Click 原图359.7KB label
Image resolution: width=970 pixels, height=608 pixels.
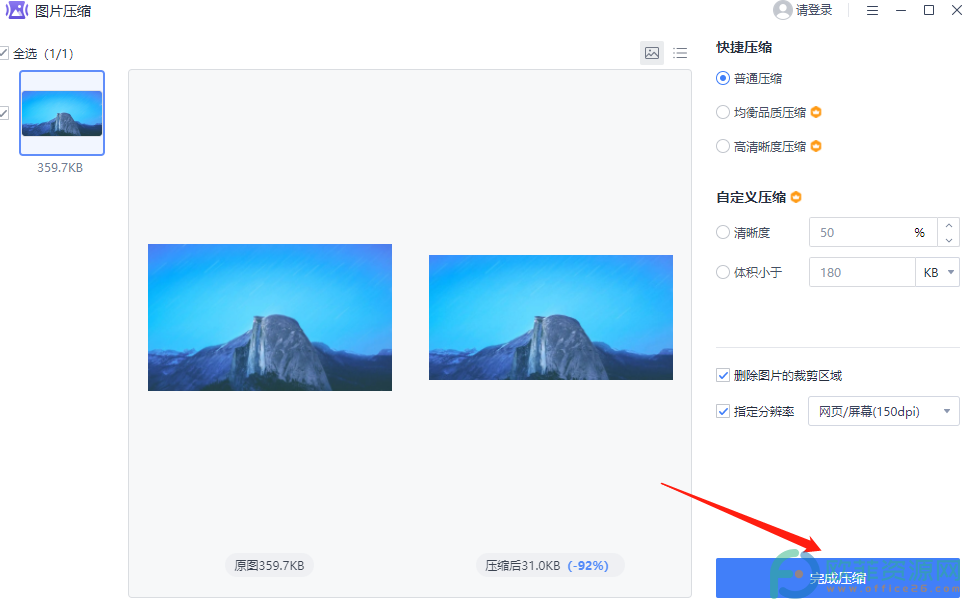[269, 565]
